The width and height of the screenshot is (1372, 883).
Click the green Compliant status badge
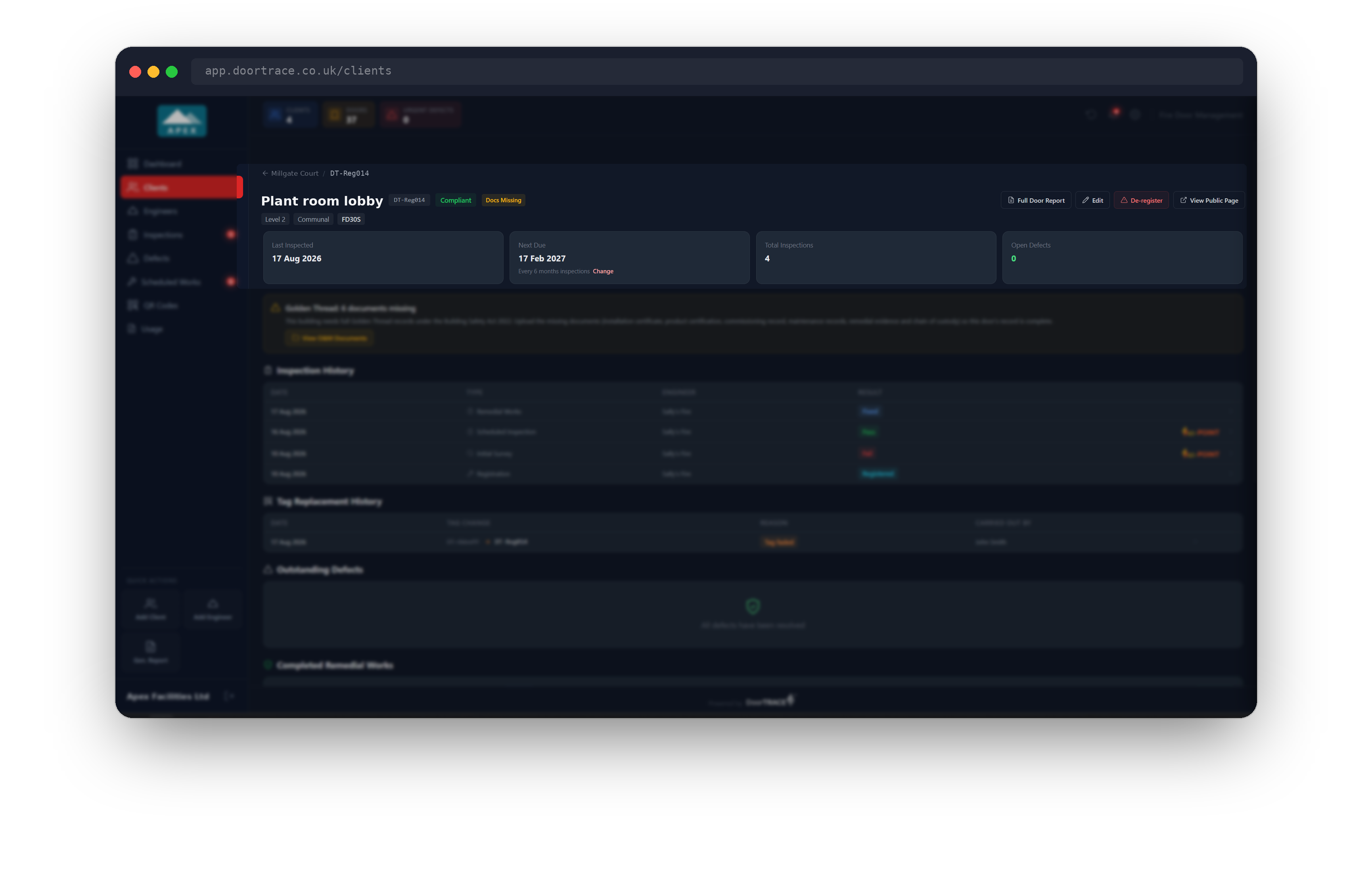[x=456, y=200]
